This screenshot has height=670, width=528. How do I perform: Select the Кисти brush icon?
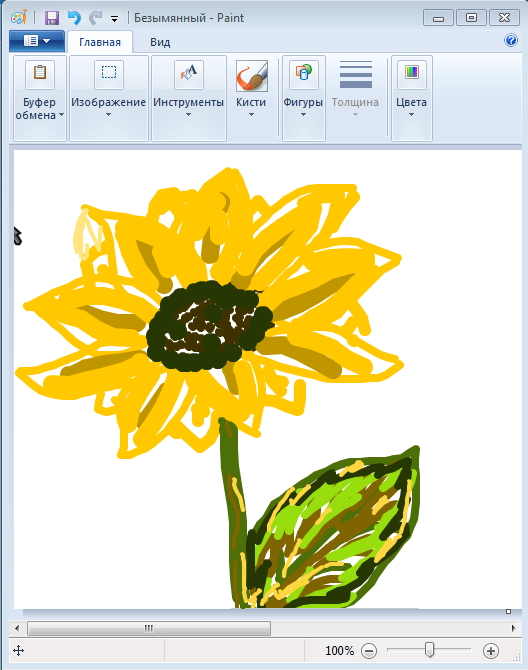click(x=252, y=76)
